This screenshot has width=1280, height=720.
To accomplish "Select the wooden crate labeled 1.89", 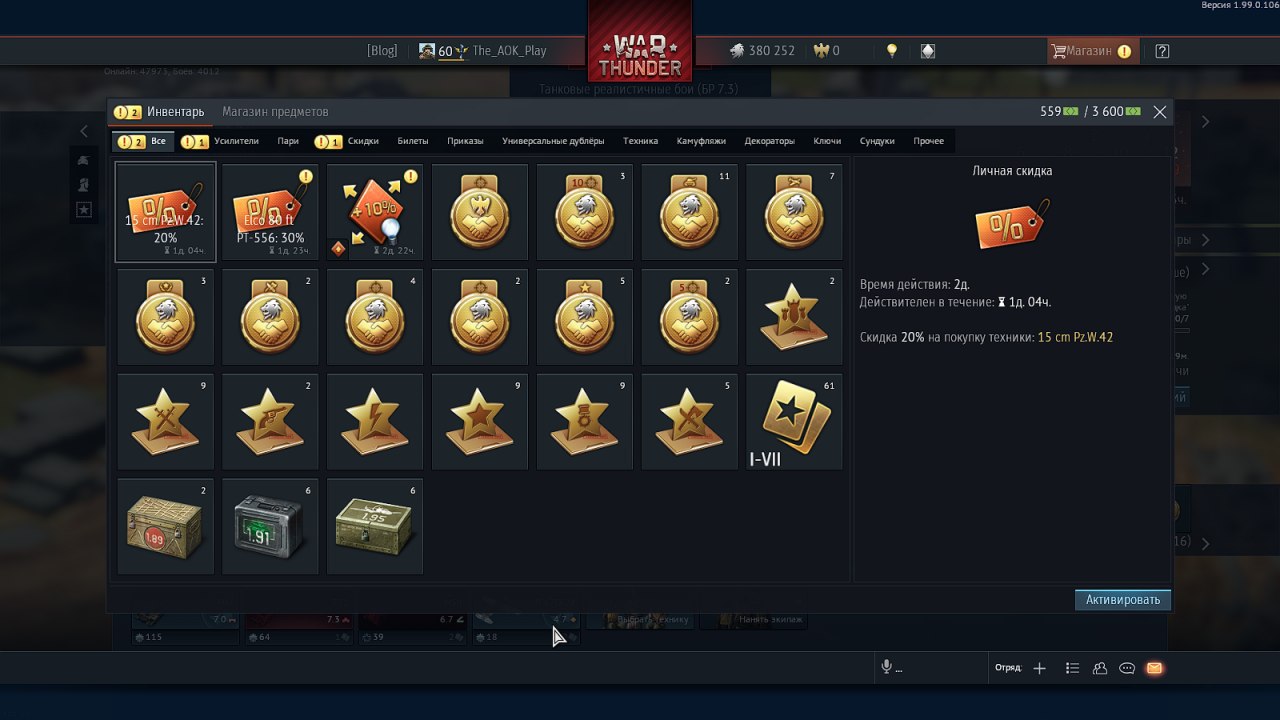I will (165, 527).
